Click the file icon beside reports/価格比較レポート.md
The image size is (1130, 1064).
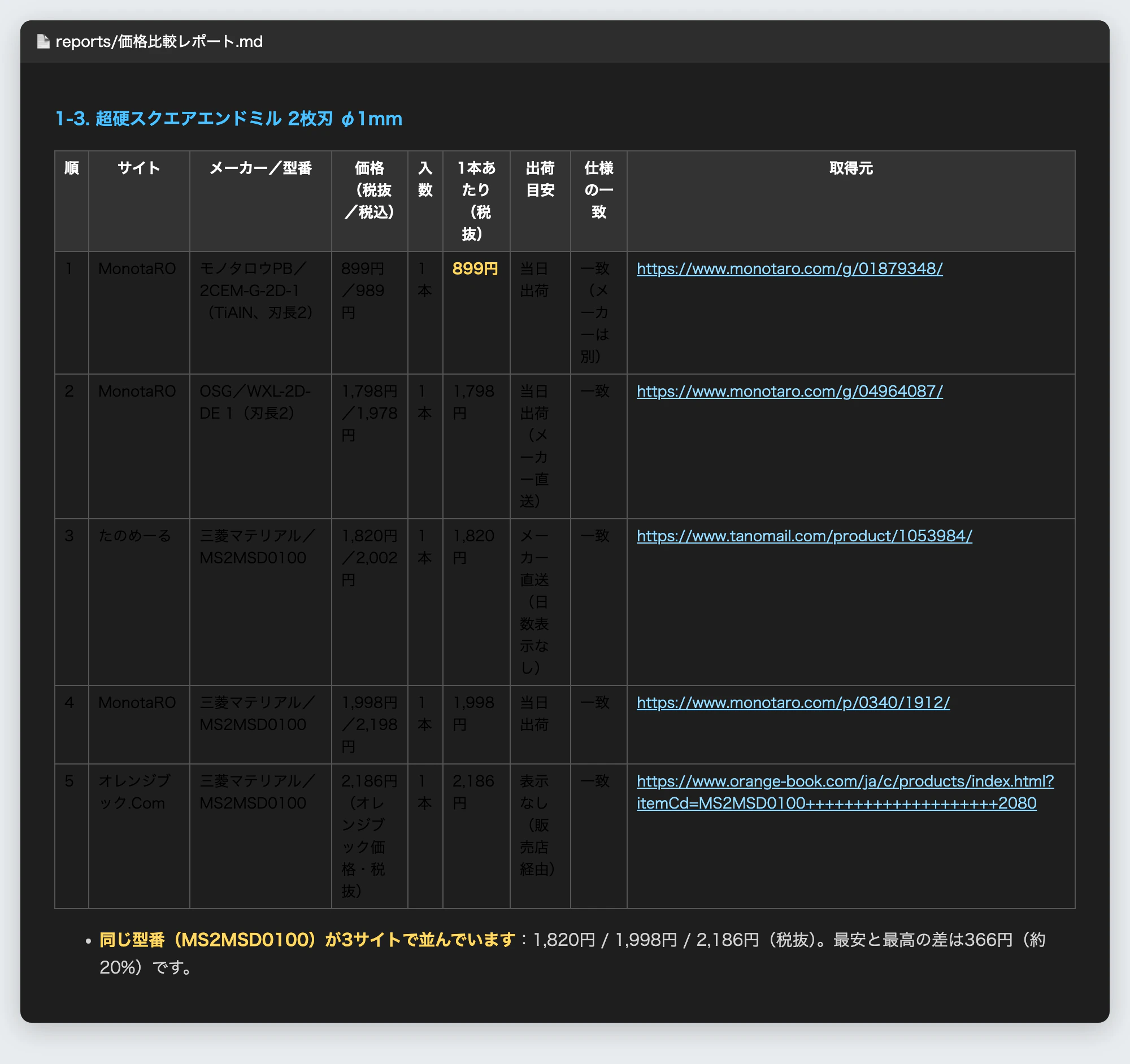coord(43,41)
